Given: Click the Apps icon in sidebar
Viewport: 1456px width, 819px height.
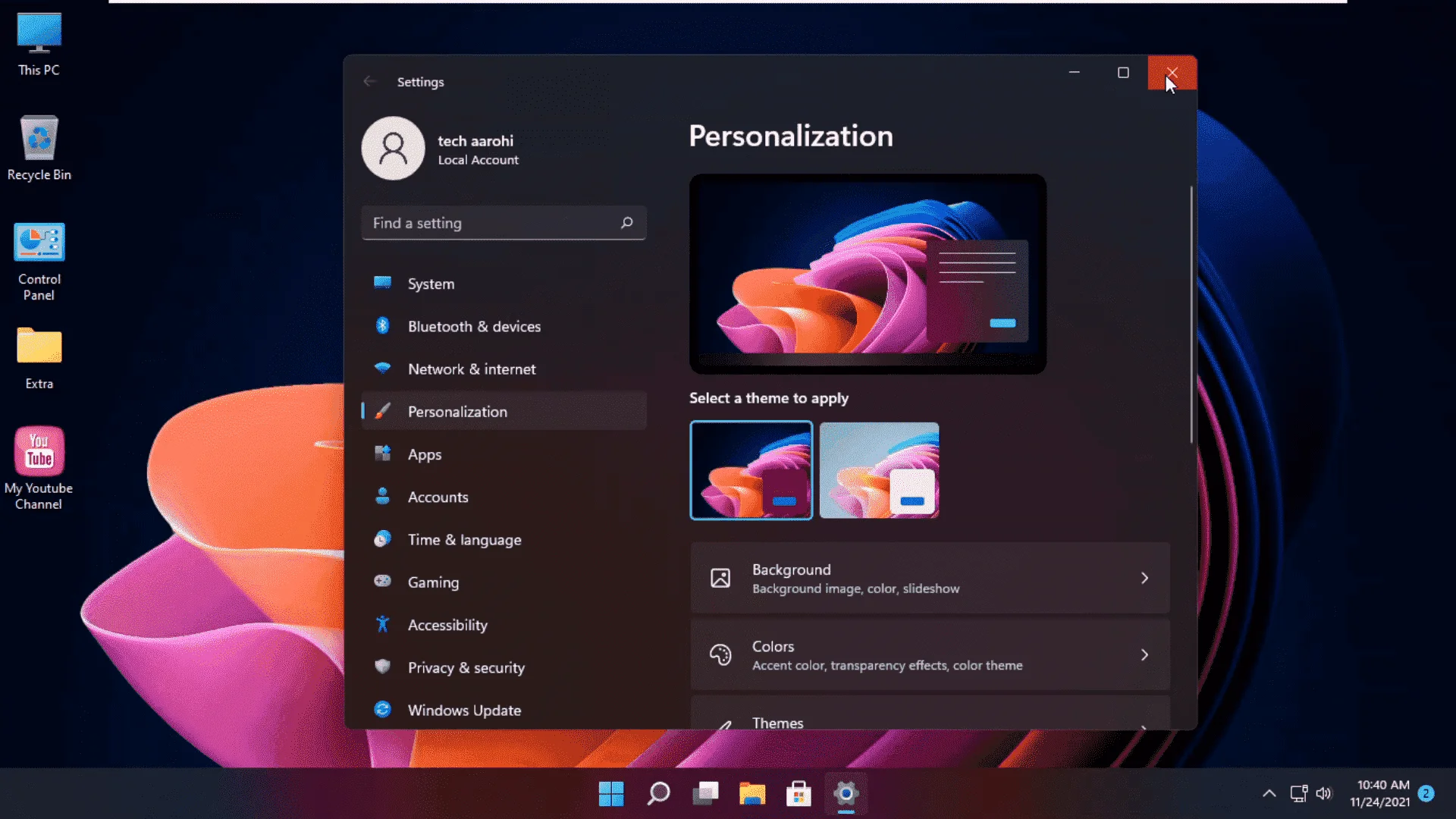Looking at the screenshot, I should (x=383, y=453).
